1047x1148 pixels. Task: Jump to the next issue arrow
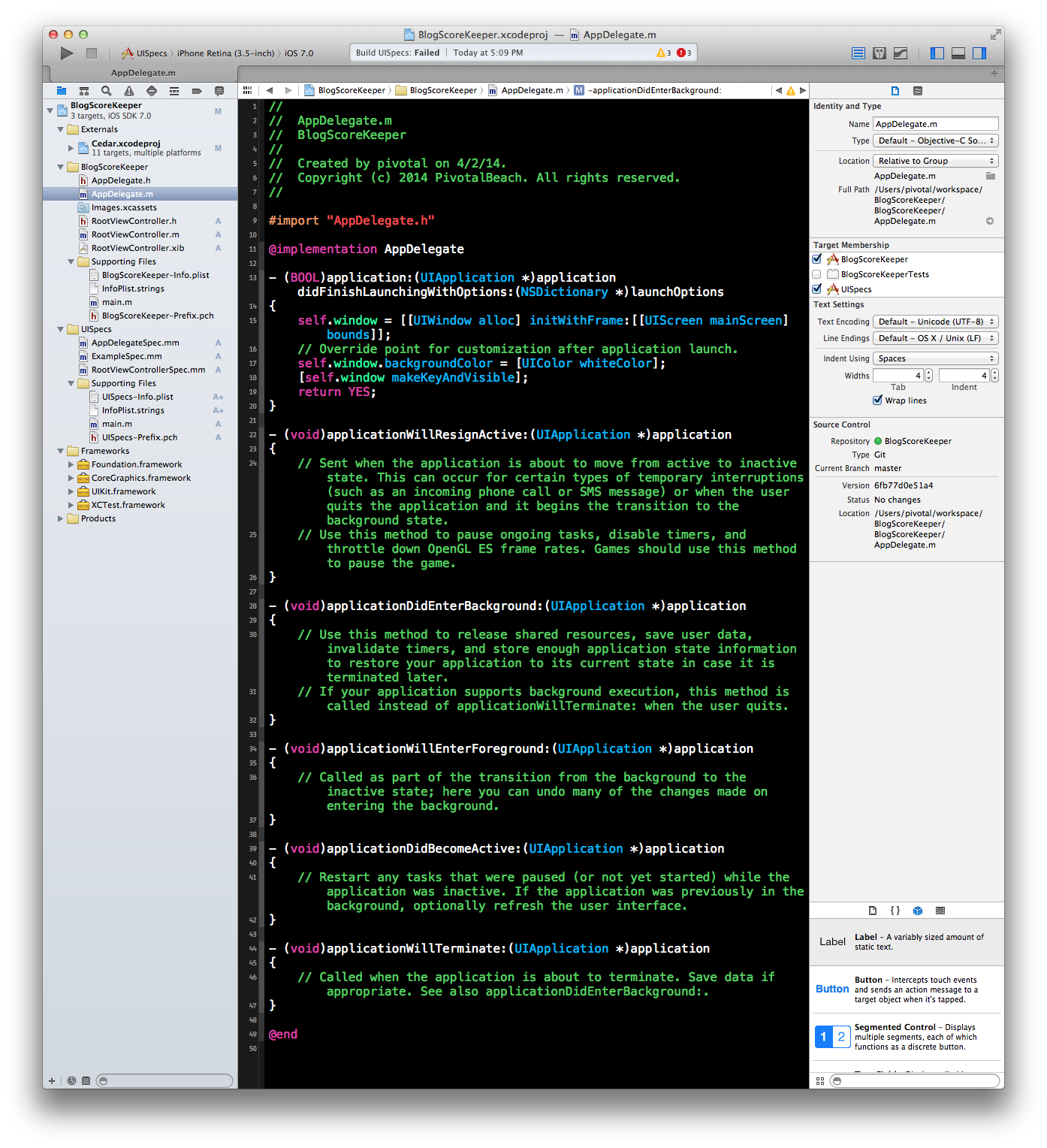pos(803,90)
